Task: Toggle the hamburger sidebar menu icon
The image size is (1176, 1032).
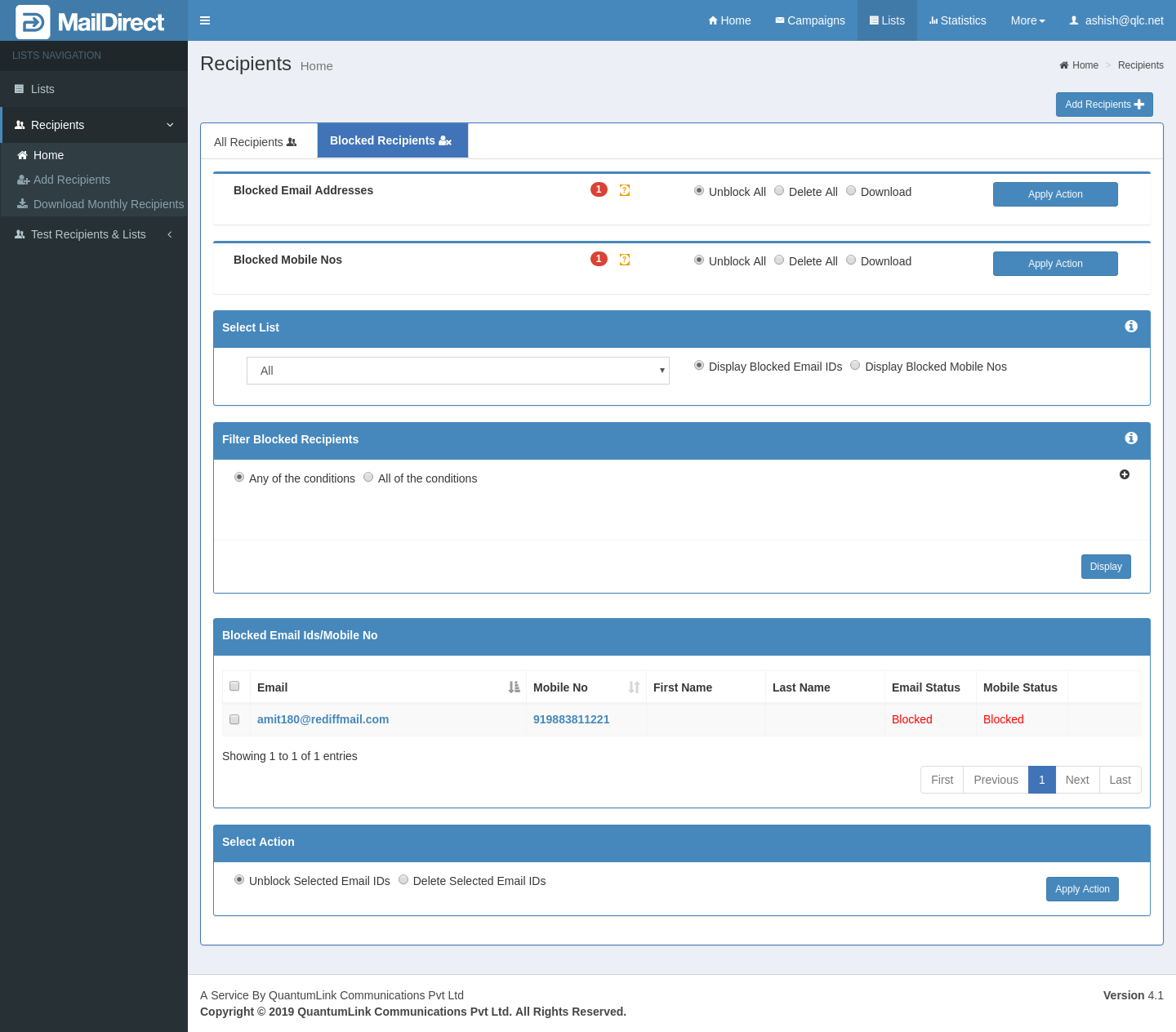Action: [x=205, y=20]
